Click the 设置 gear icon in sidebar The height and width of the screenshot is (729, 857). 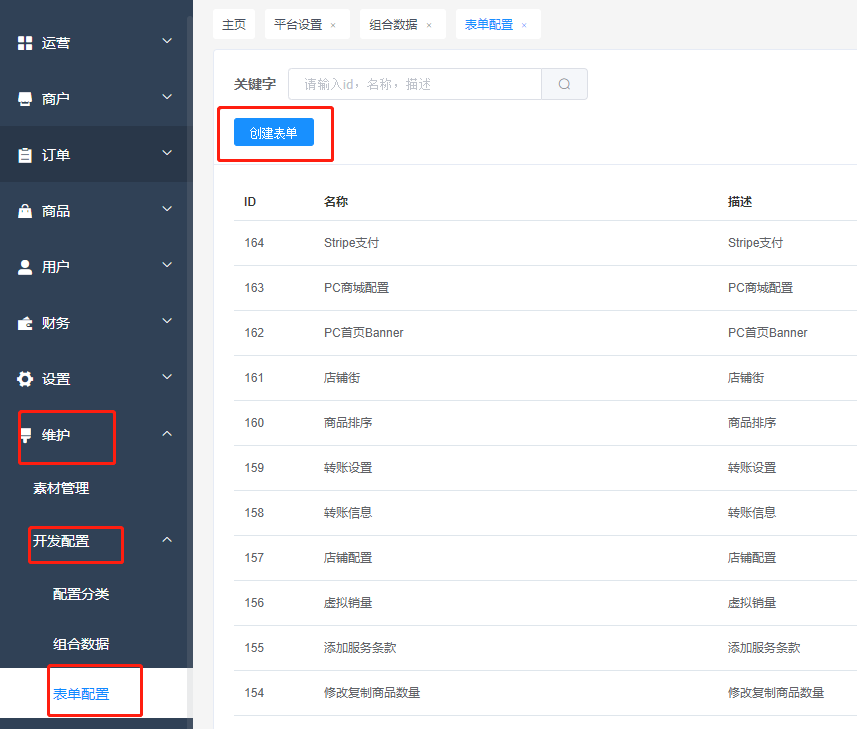[x=25, y=379]
